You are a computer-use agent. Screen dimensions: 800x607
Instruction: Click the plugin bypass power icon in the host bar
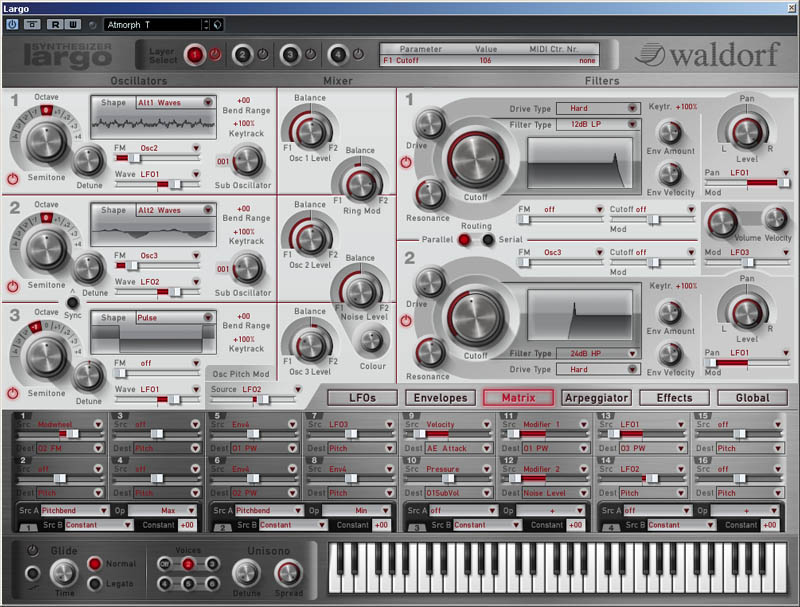click(x=12, y=24)
